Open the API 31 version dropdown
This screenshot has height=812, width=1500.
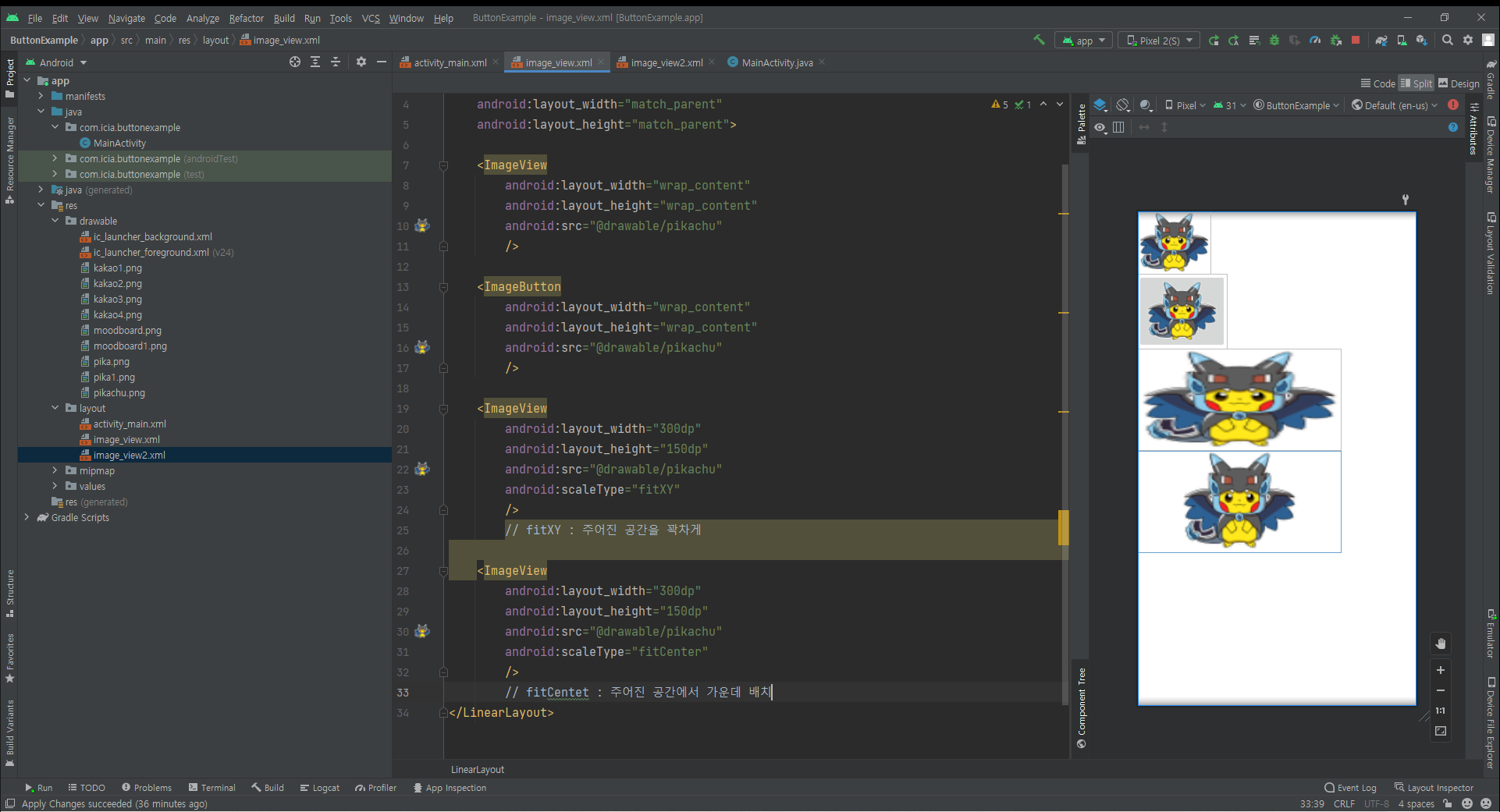point(1230,105)
